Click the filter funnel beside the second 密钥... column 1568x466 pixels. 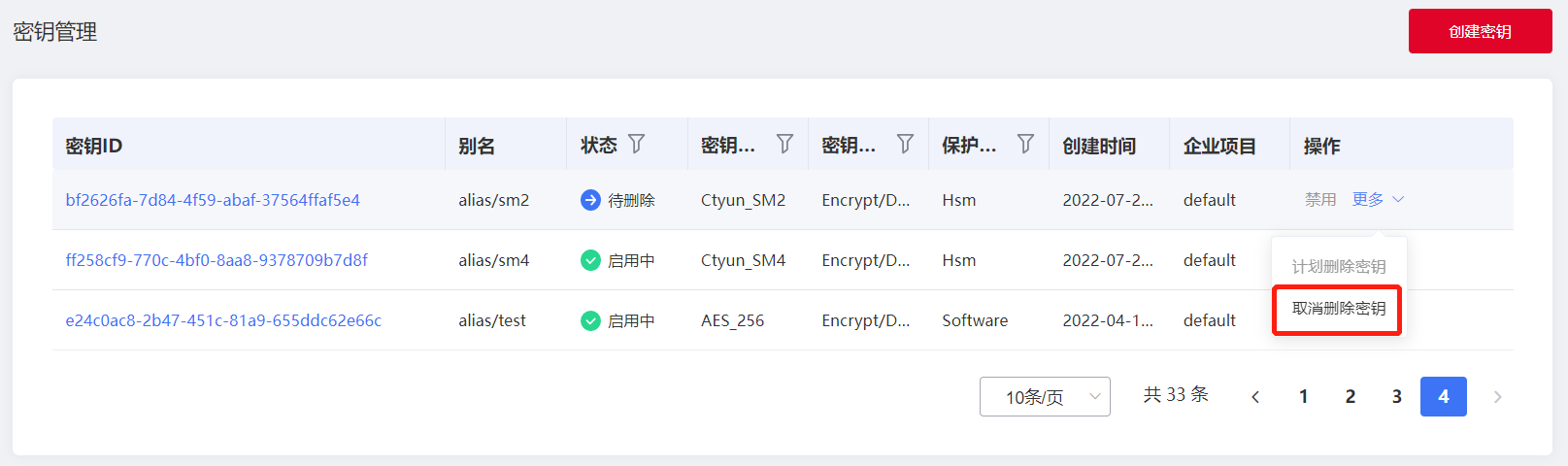point(905,144)
